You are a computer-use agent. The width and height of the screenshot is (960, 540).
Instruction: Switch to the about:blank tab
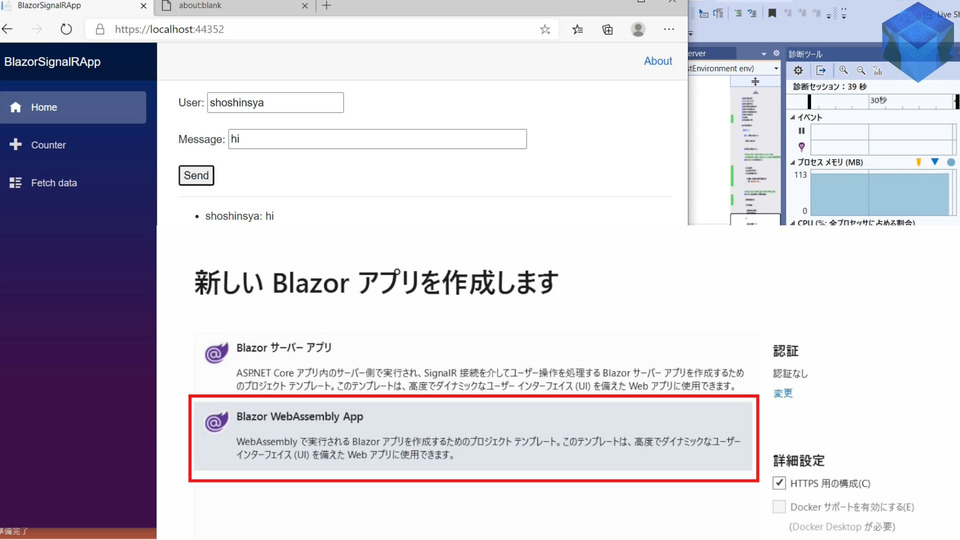pos(236,6)
